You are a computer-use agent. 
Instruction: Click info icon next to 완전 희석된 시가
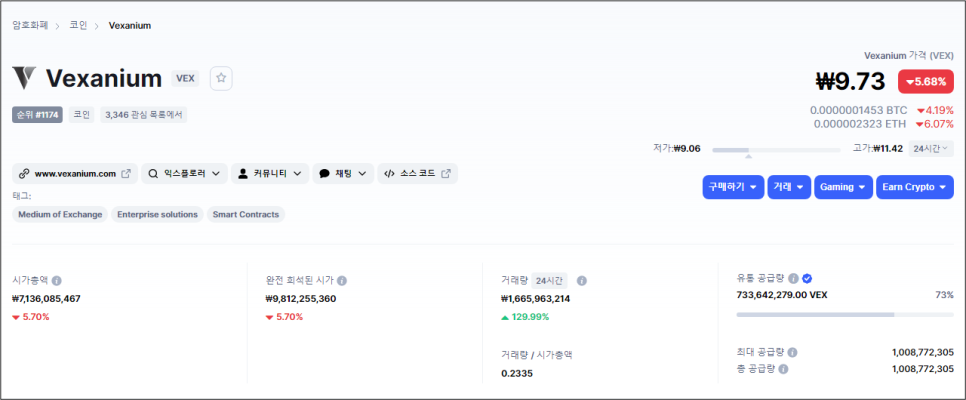(343, 281)
